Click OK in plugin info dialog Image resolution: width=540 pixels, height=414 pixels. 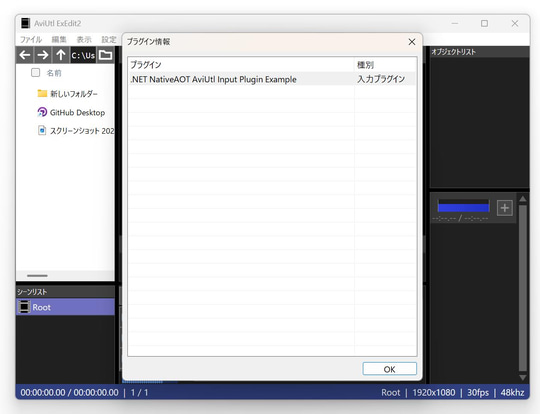point(390,369)
